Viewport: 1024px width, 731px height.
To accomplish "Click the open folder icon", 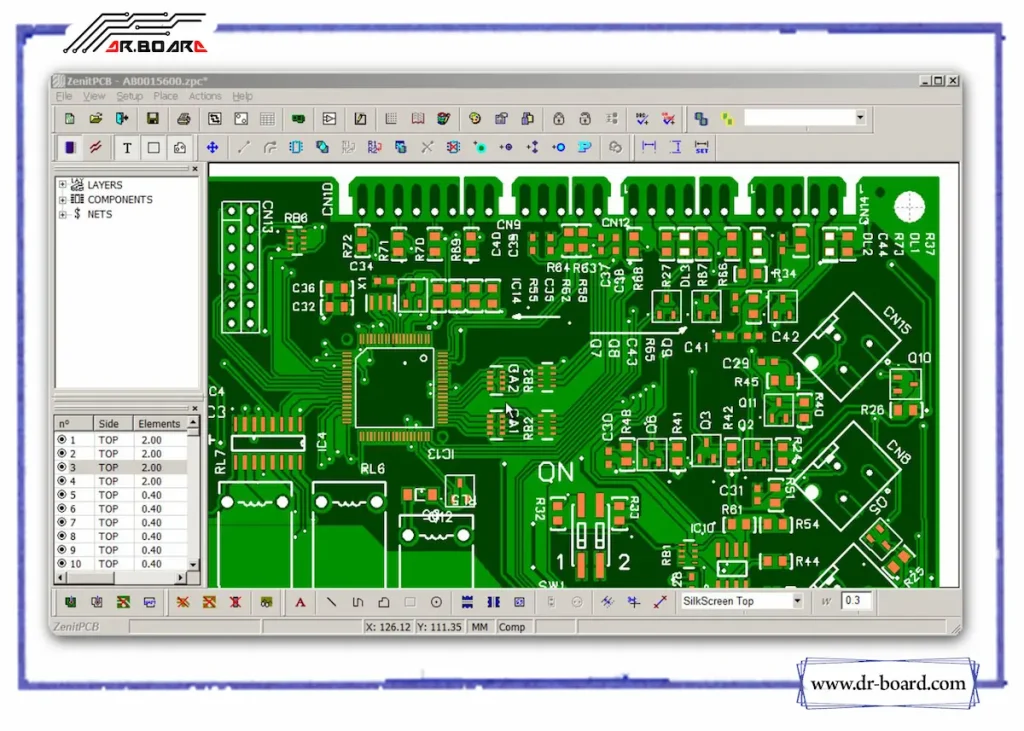I will pyautogui.click(x=96, y=118).
